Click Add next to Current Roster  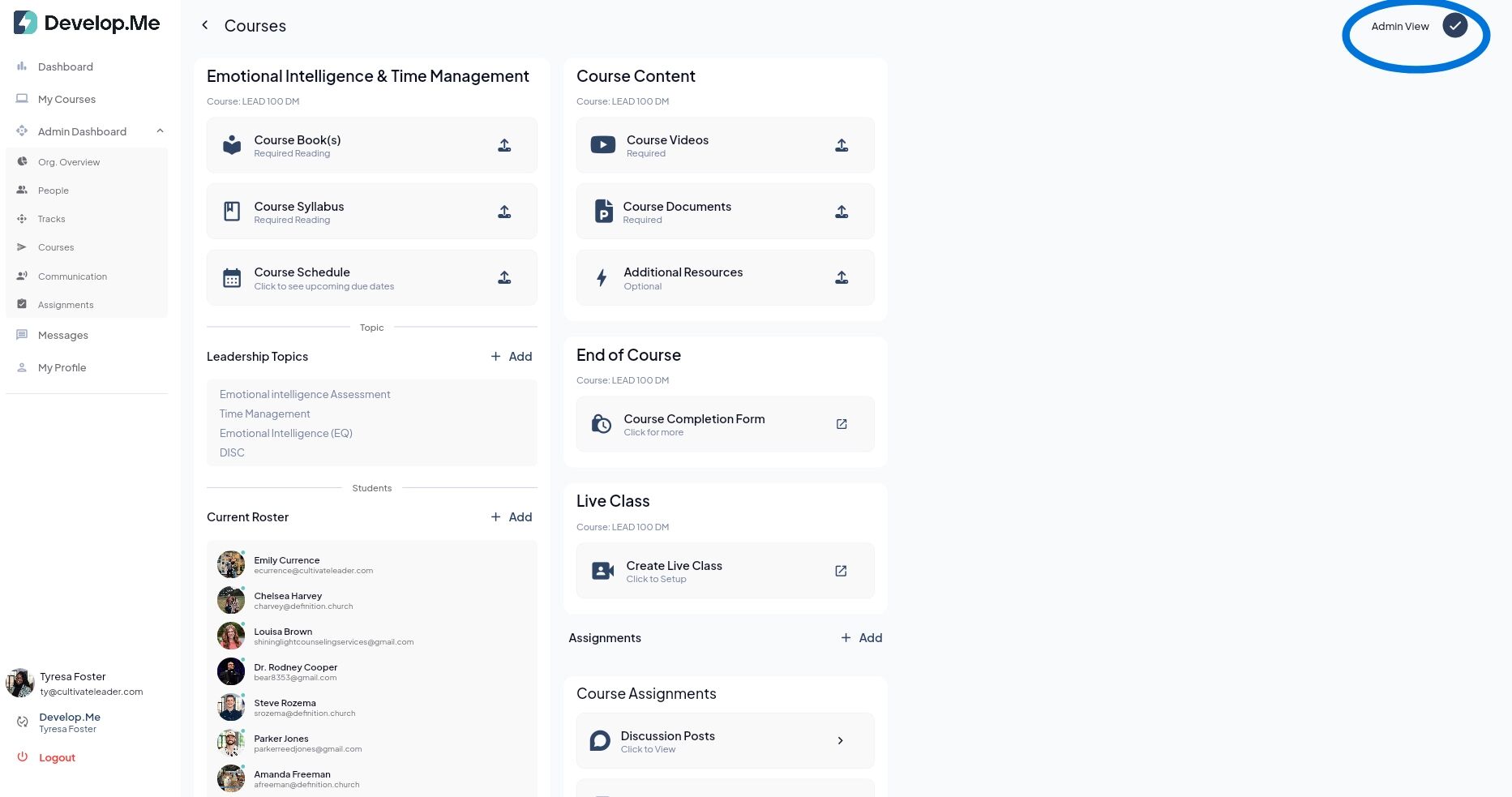click(512, 517)
